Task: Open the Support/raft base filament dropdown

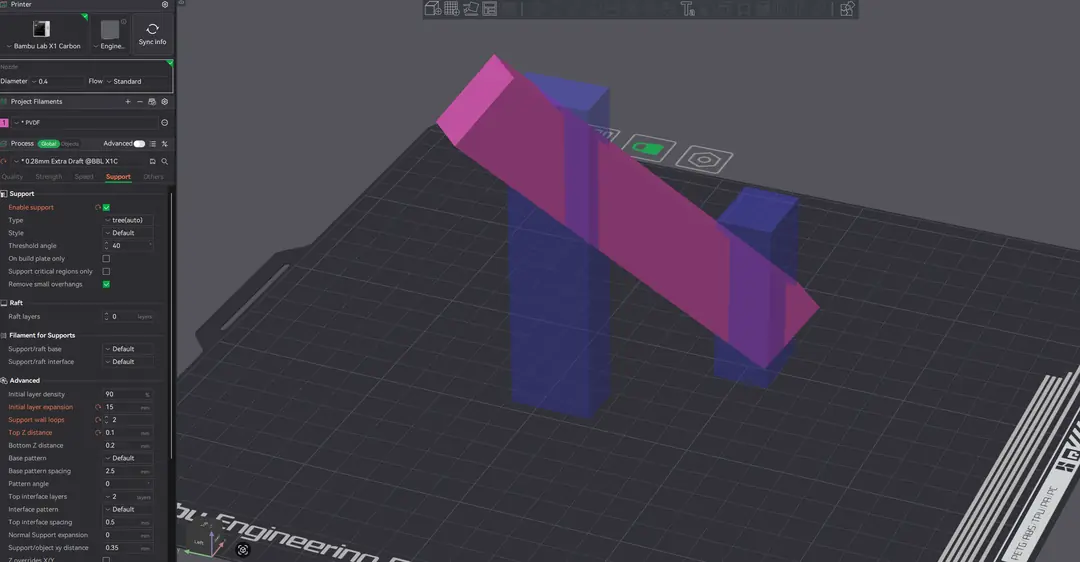Action: 128,349
